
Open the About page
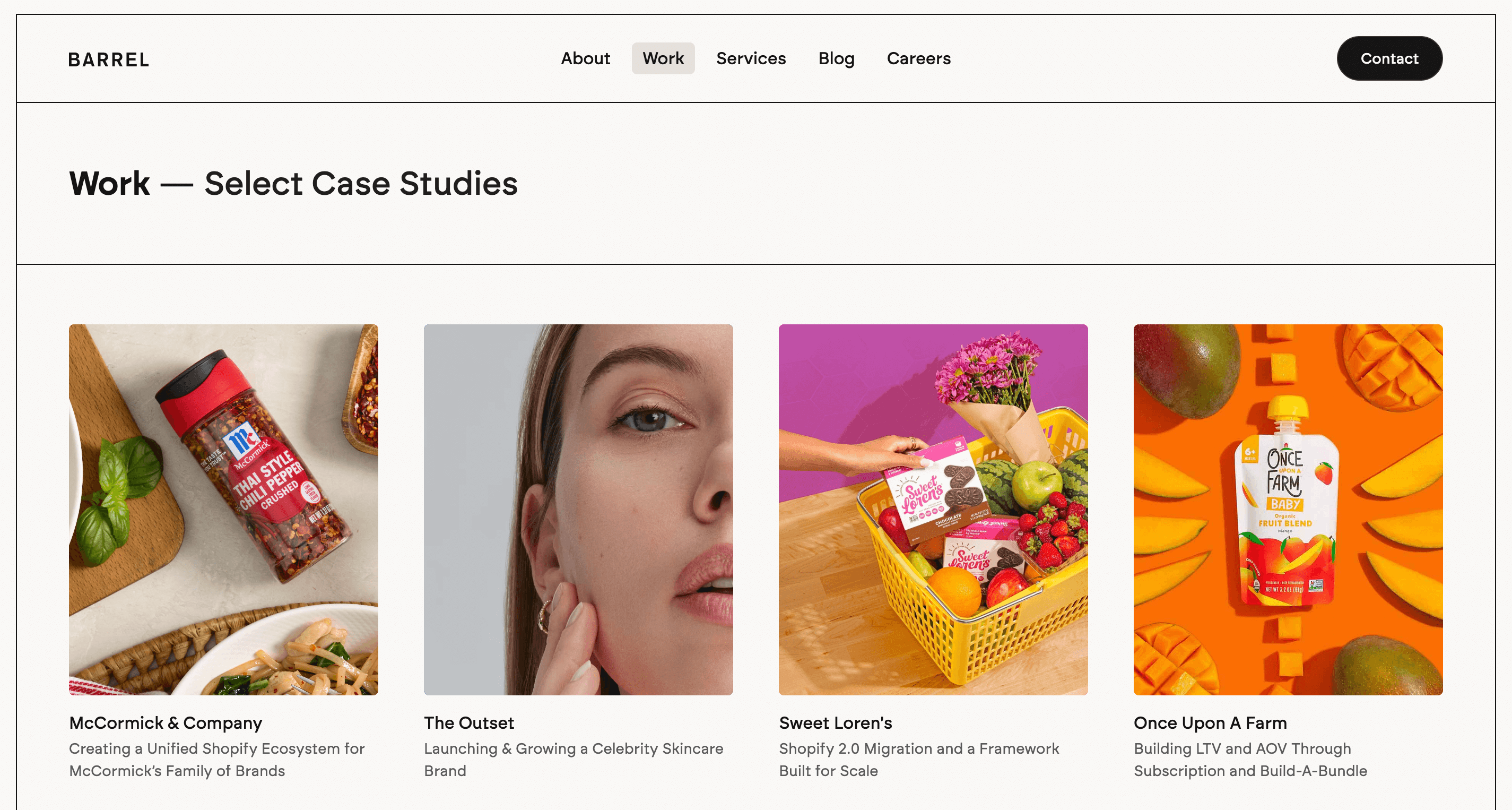click(x=585, y=58)
